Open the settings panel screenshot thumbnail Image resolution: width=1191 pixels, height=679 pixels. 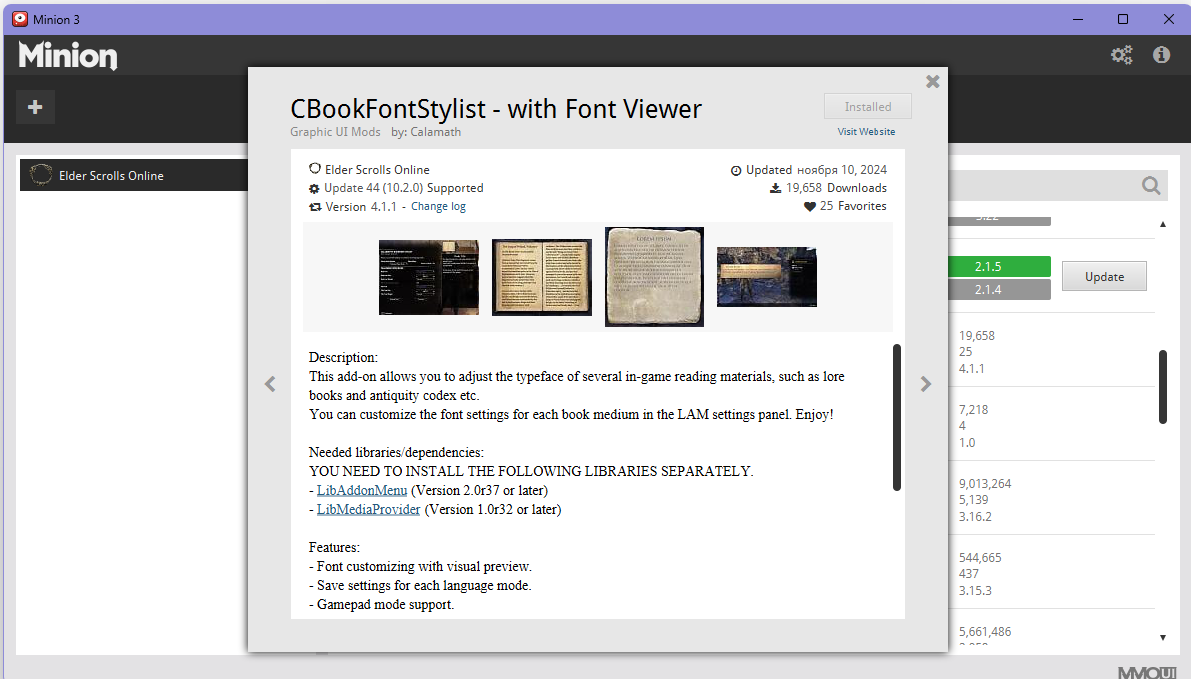pos(428,277)
